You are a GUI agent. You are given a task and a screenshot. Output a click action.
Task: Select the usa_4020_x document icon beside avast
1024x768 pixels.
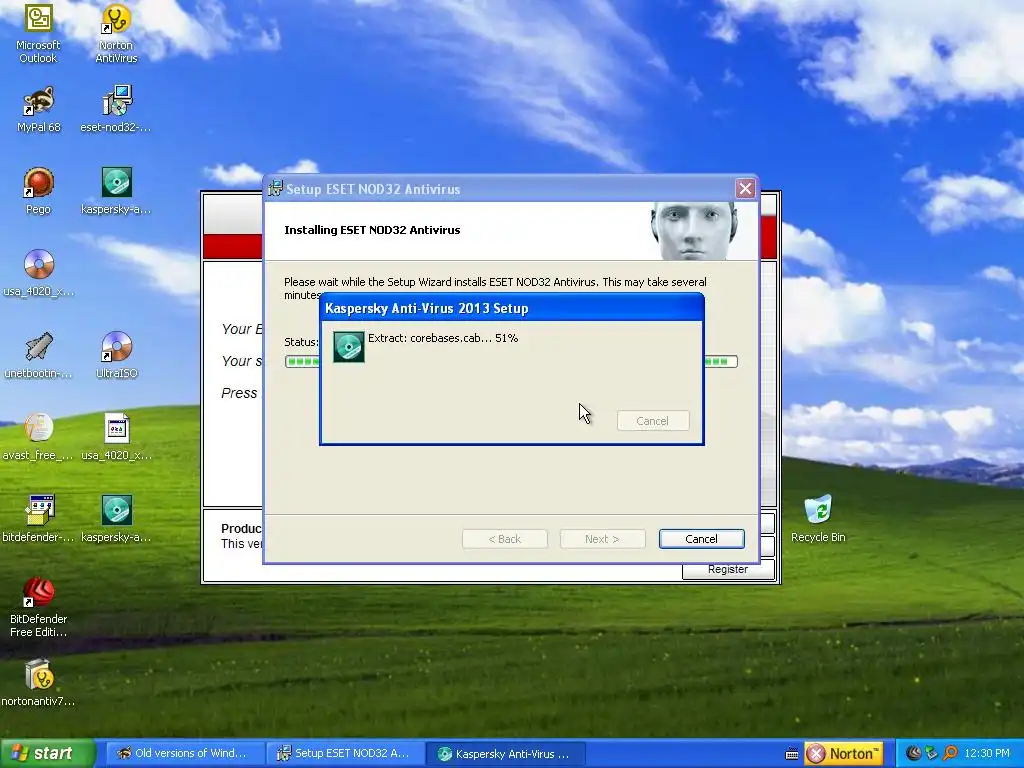pyautogui.click(x=116, y=437)
